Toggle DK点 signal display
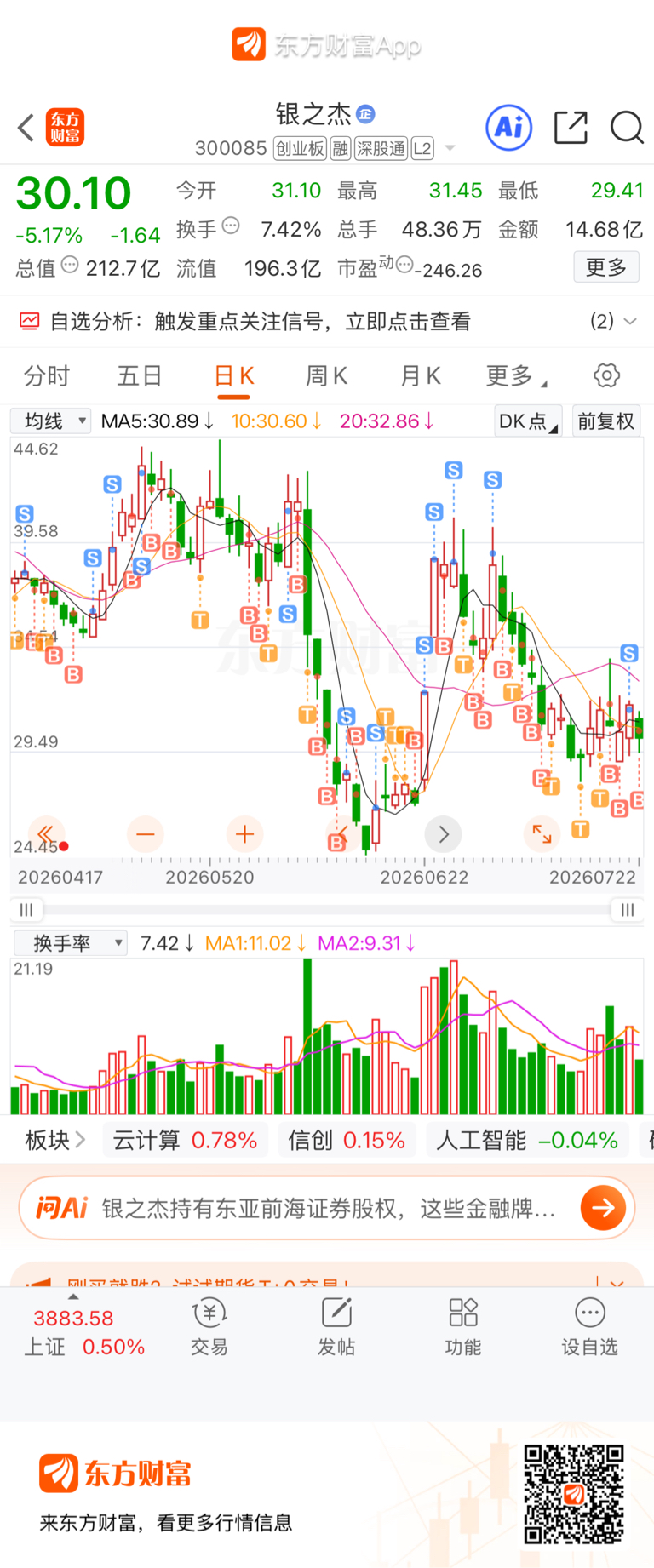654x1568 pixels. pyautogui.click(x=528, y=421)
